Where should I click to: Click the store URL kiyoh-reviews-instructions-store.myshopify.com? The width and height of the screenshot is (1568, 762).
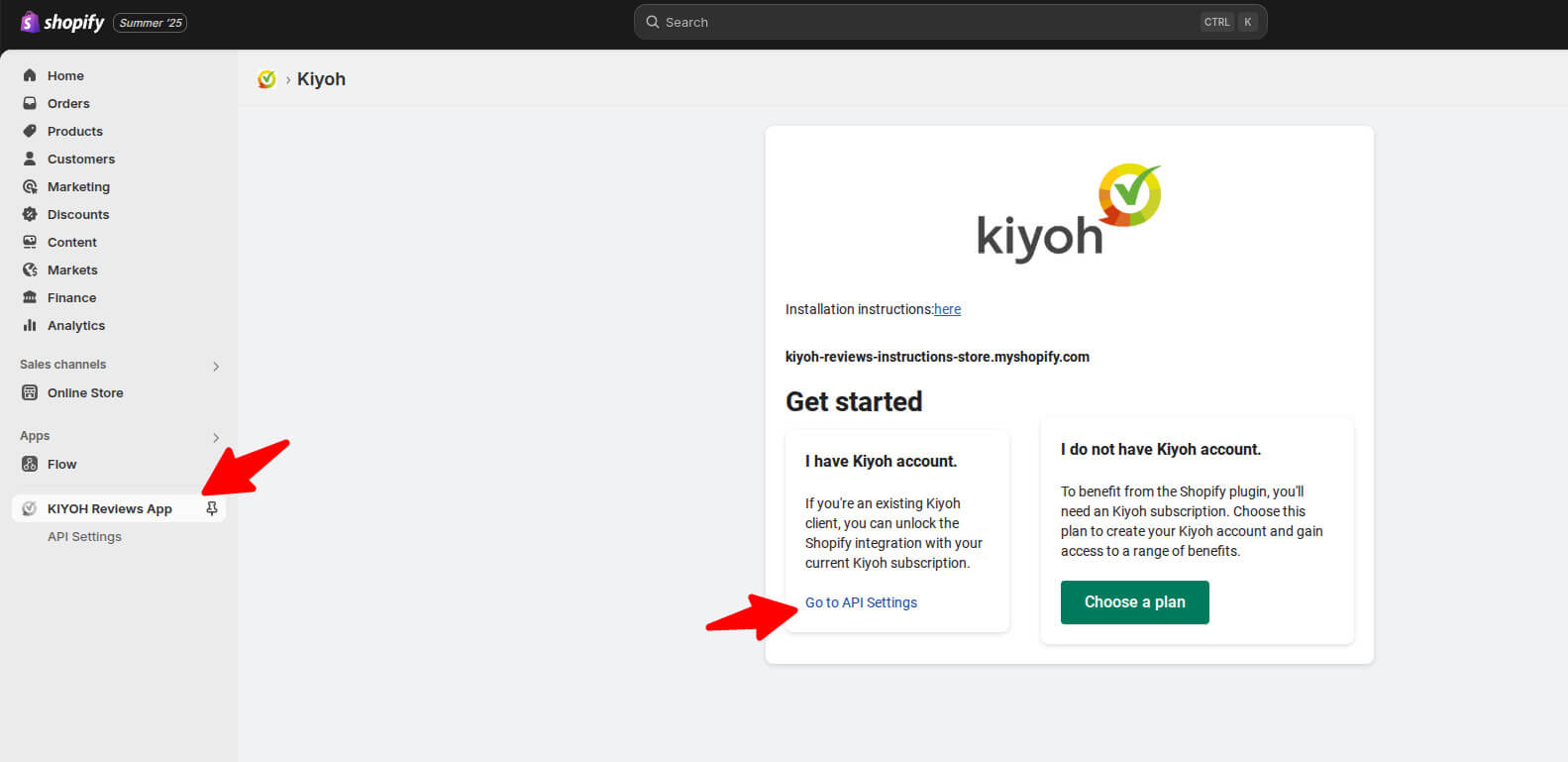937,357
